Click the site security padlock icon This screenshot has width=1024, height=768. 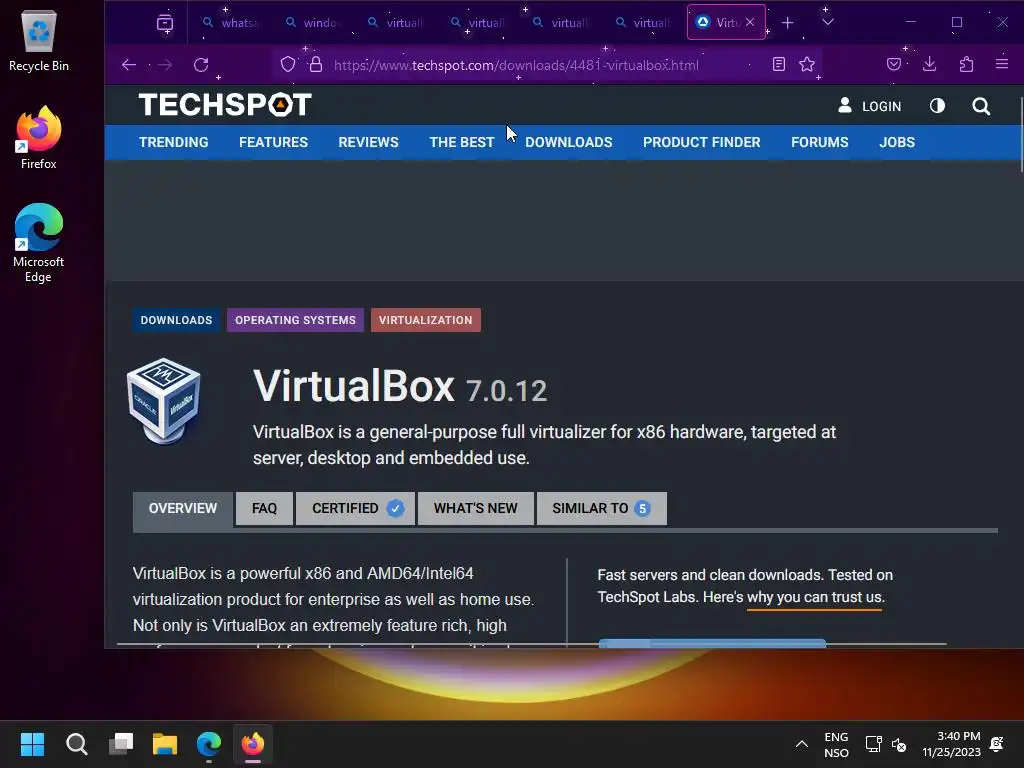tap(316, 64)
